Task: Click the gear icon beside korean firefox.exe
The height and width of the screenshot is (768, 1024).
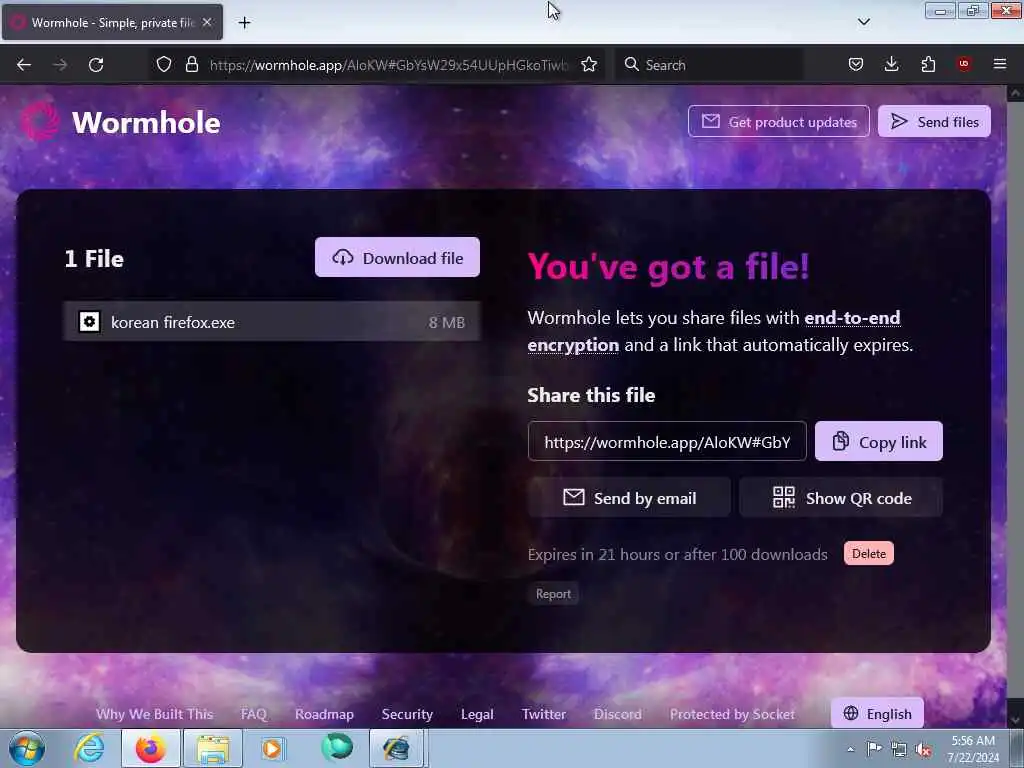Action: pyautogui.click(x=89, y=322)
